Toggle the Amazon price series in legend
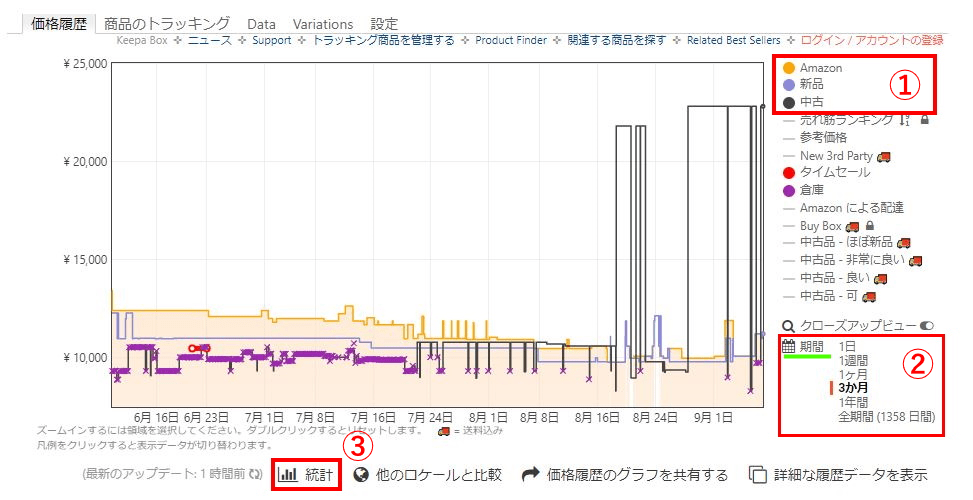Image resolution: width=973 pixels, height=500 pixels. coord(820,68)
